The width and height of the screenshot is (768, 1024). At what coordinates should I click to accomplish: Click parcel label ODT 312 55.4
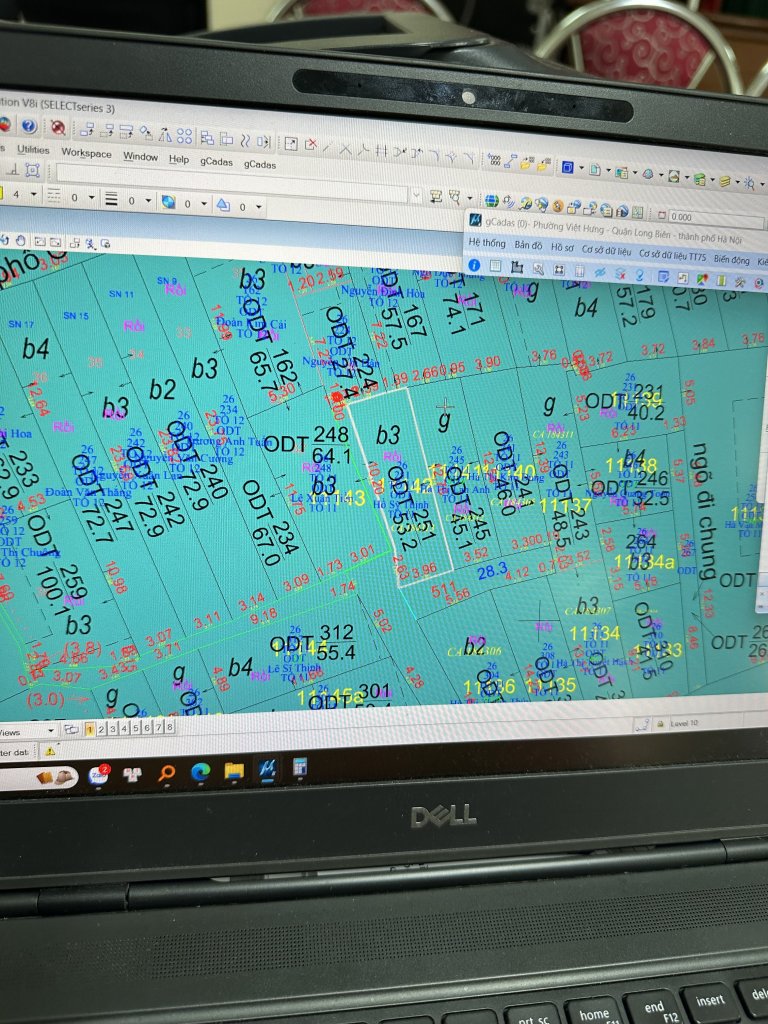click(312, 643)
